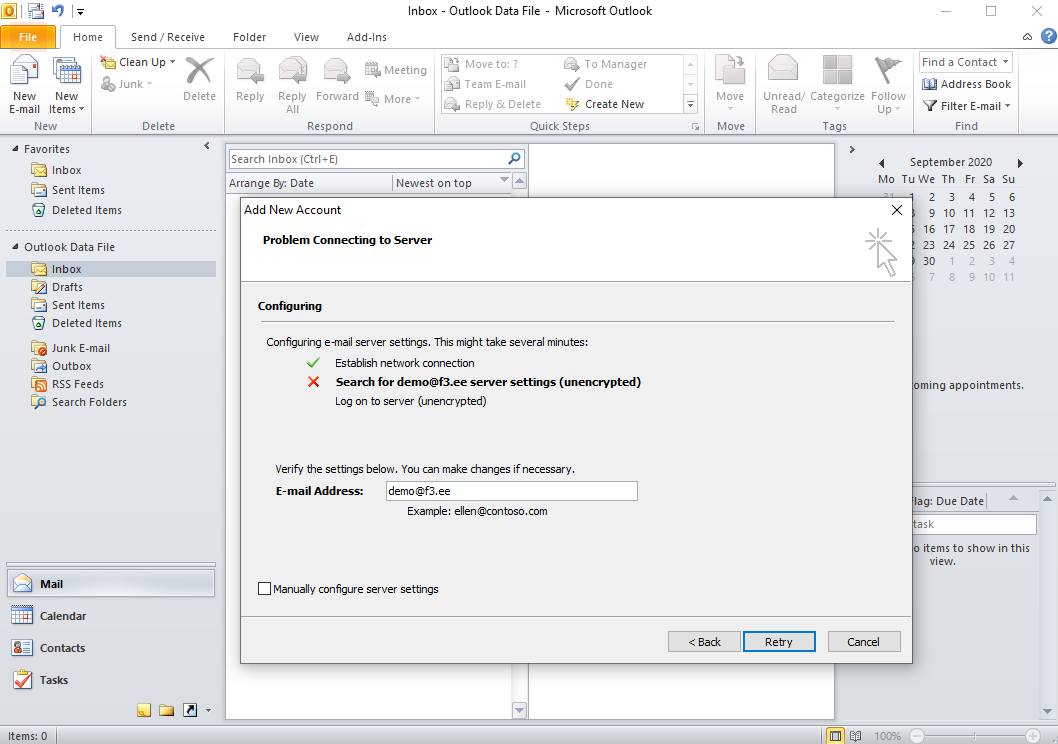This screenshot has height=744, width=1058.
Task: Close the Add New Account dialog
Action: (x=897, y=210)
